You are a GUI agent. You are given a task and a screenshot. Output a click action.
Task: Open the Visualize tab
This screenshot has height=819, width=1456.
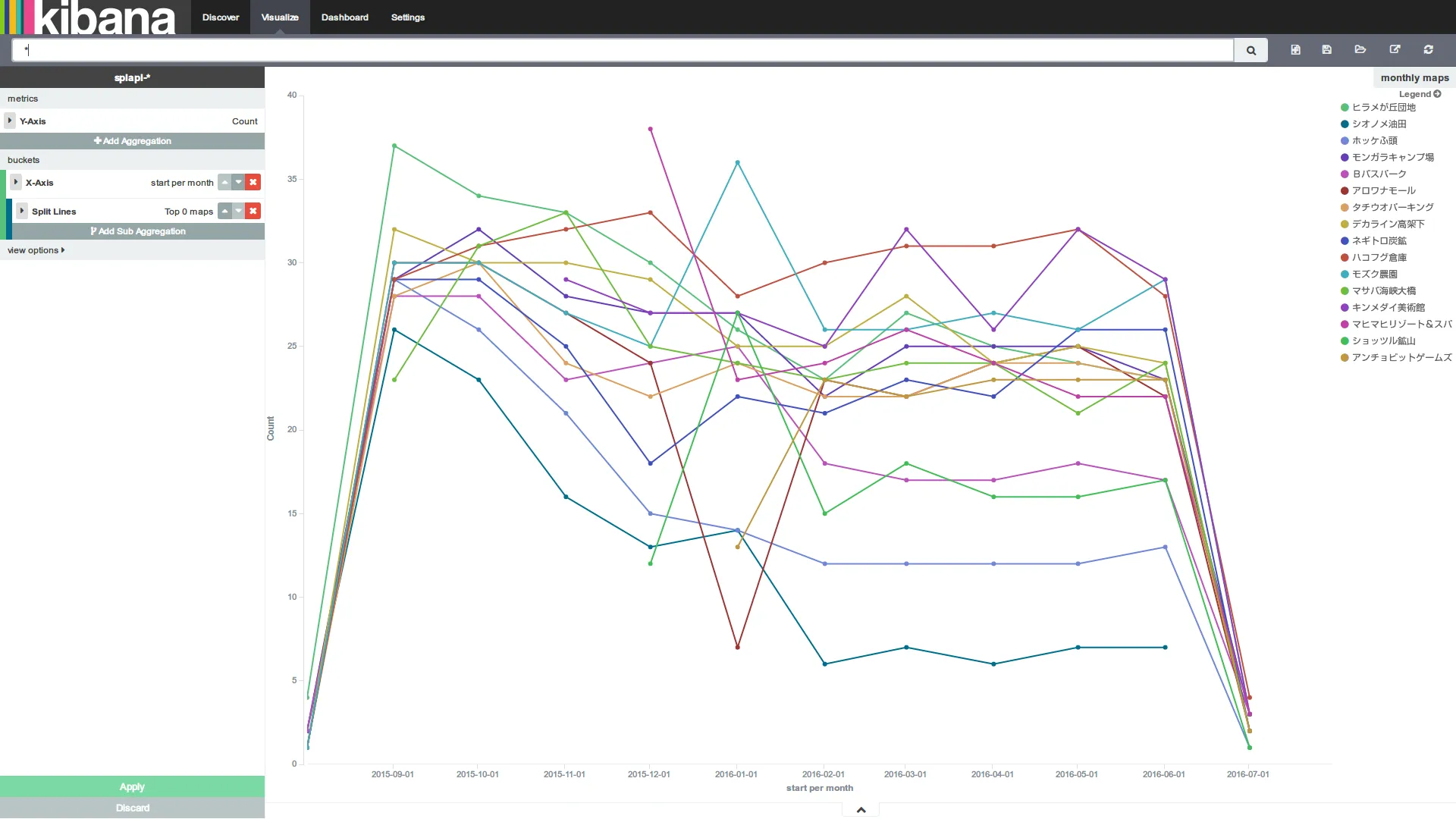tap(280, 17)
